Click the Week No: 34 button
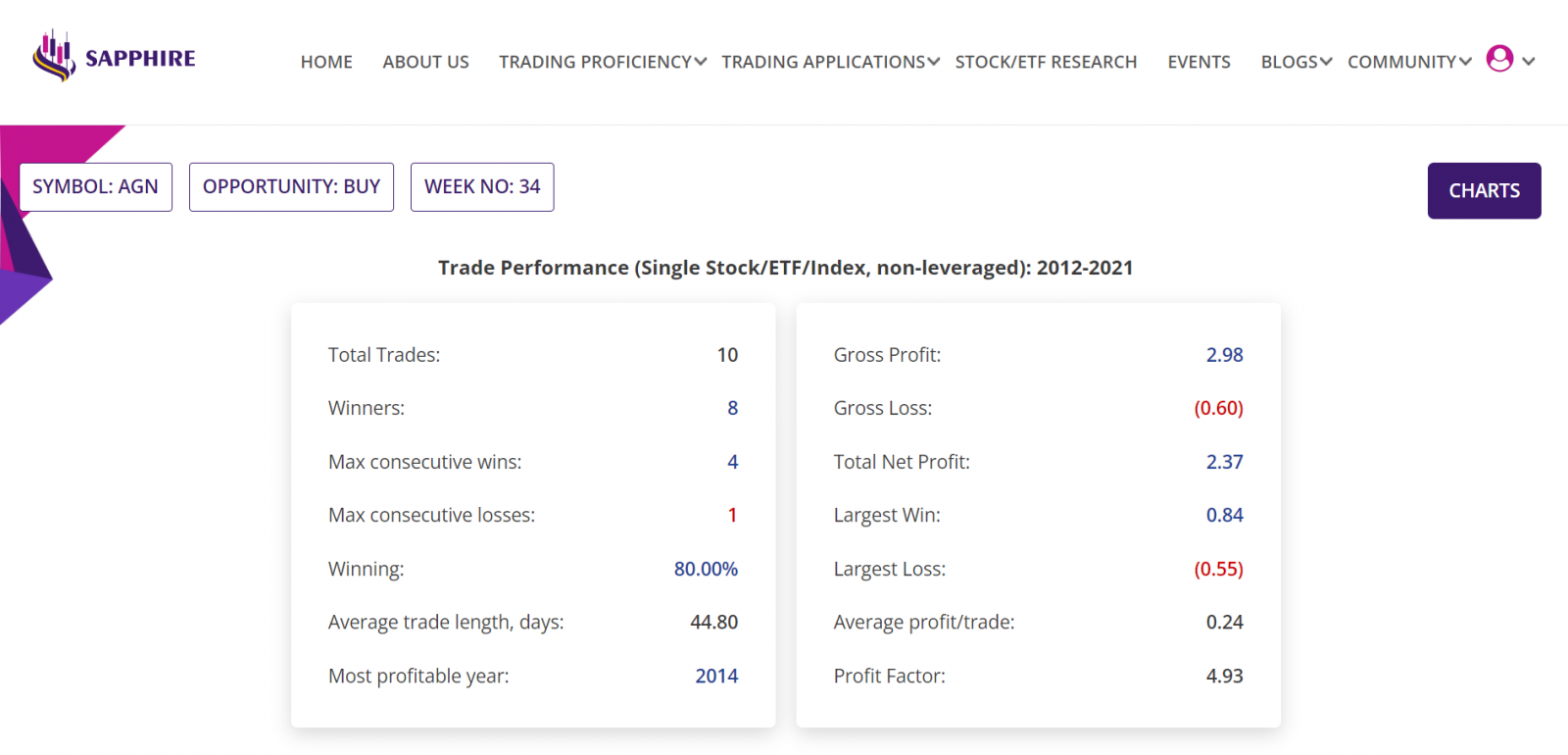Viewport: 1568px width, 755px height. click(482, 186)
